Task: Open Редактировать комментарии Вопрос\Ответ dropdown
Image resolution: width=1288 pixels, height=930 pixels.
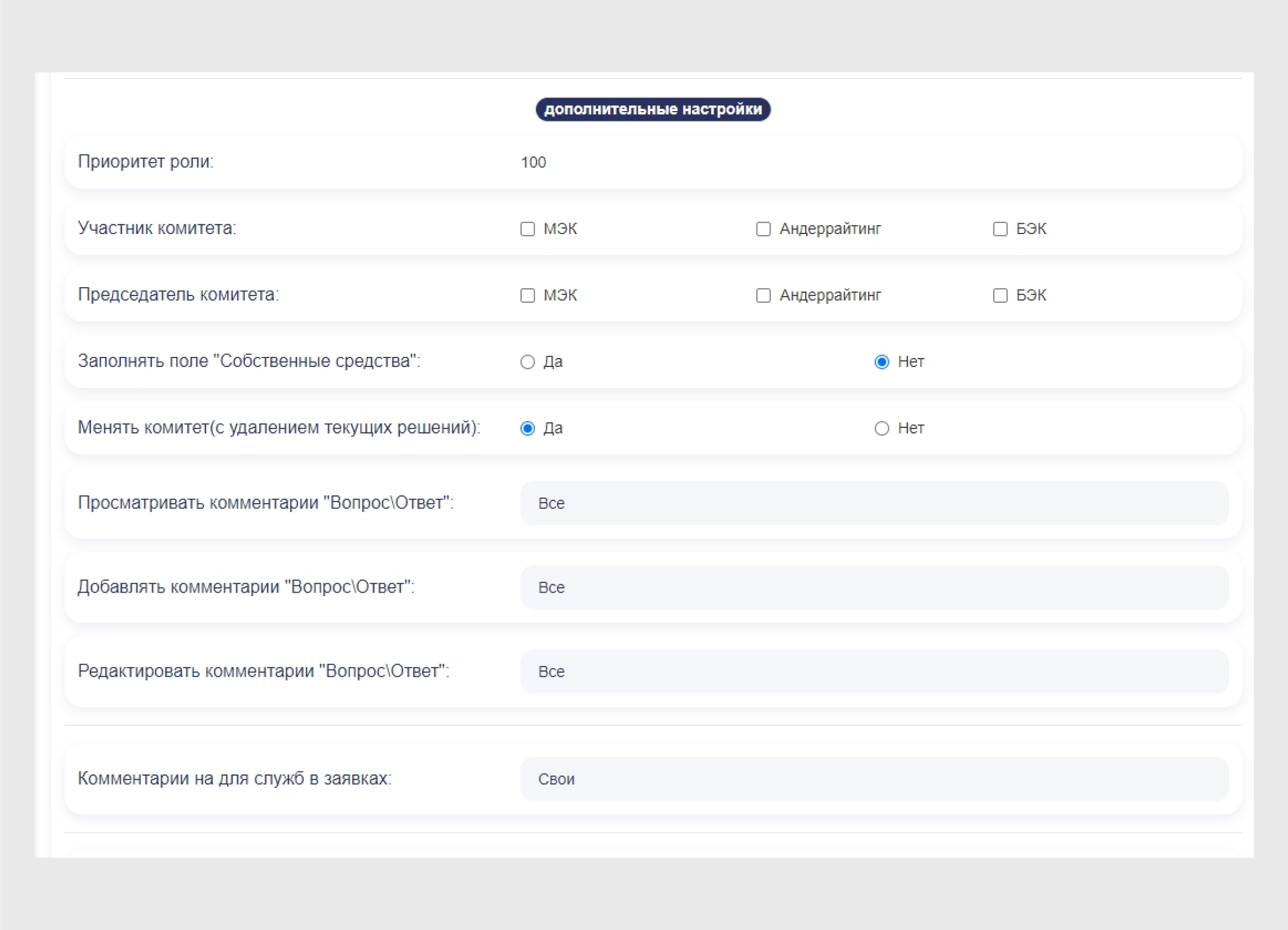Action: click(874, 672)
